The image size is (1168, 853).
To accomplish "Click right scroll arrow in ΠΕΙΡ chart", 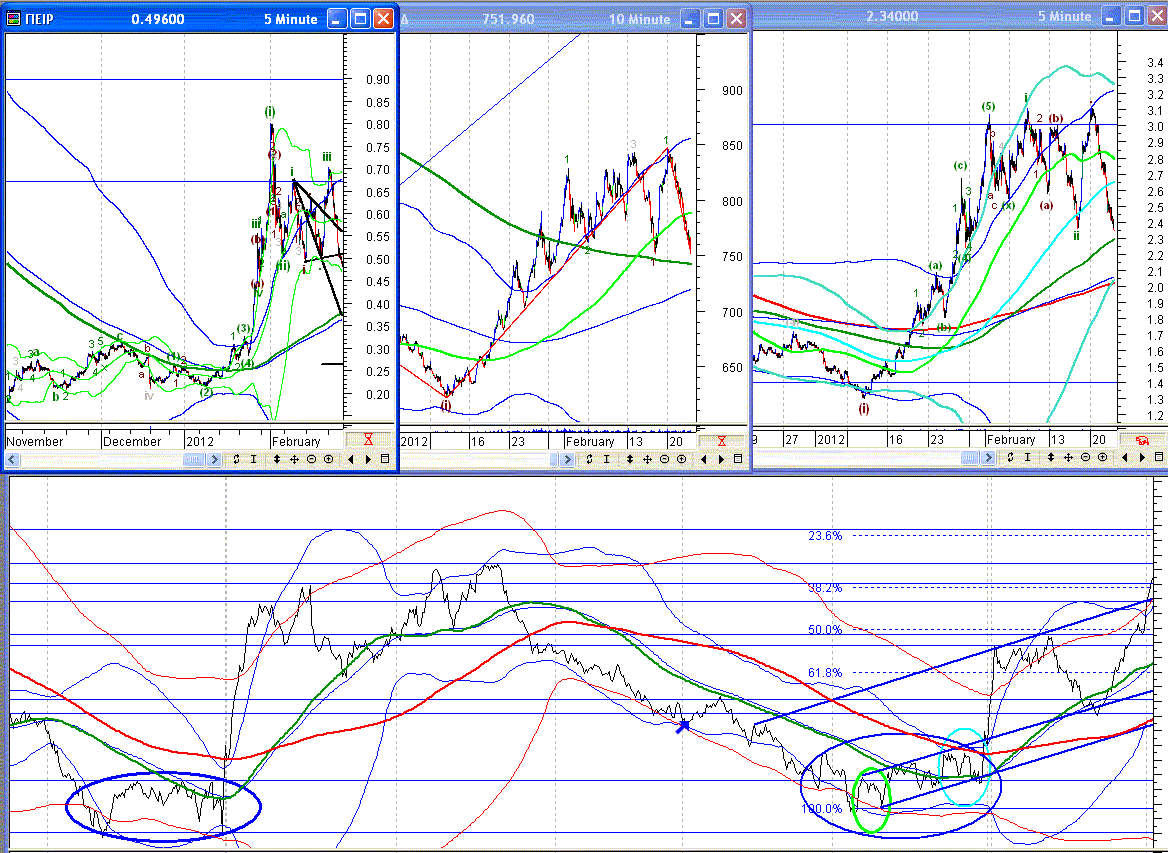I will tap(214, 459).
